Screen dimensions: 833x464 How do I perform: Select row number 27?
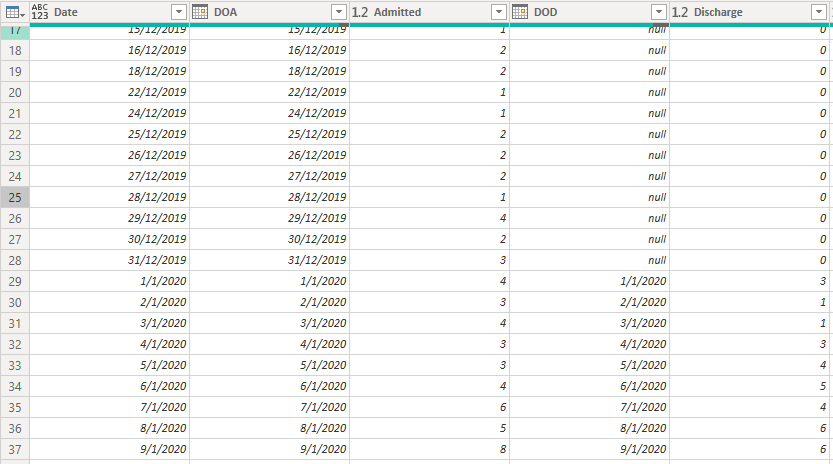coord(15,239)
